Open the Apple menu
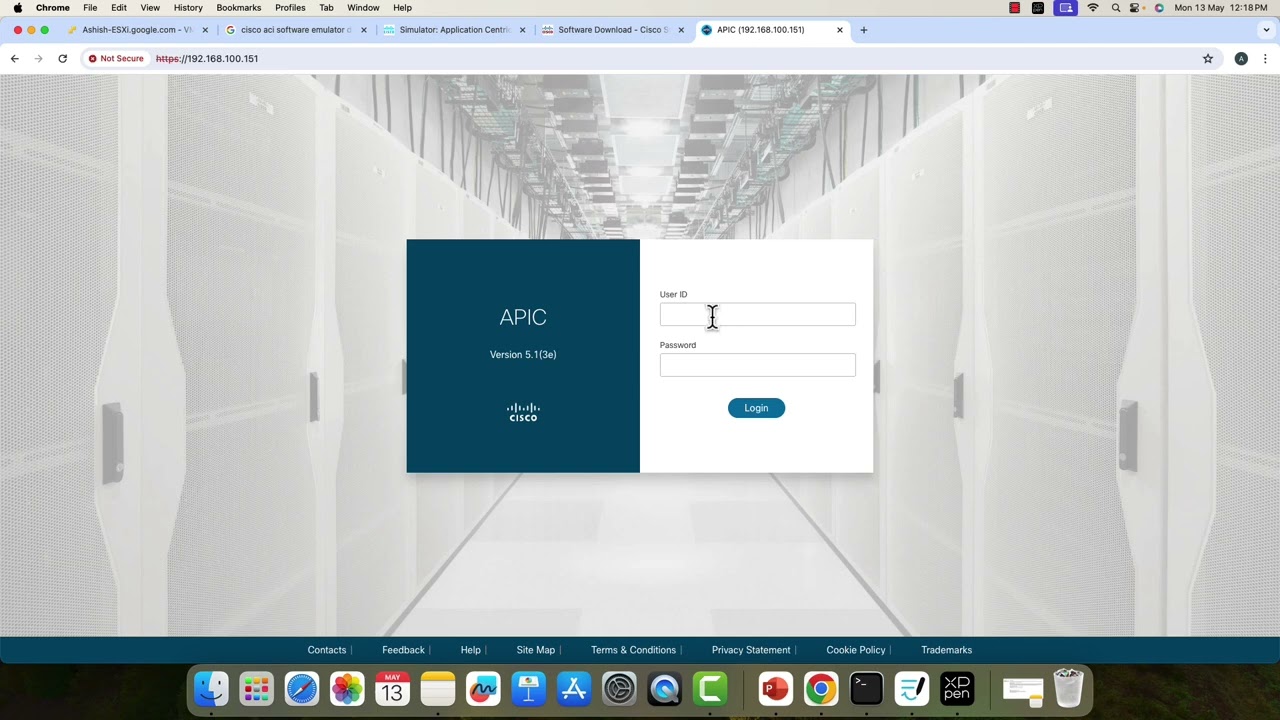Viewport: 1280px width, 720px height. pos(17,8)
